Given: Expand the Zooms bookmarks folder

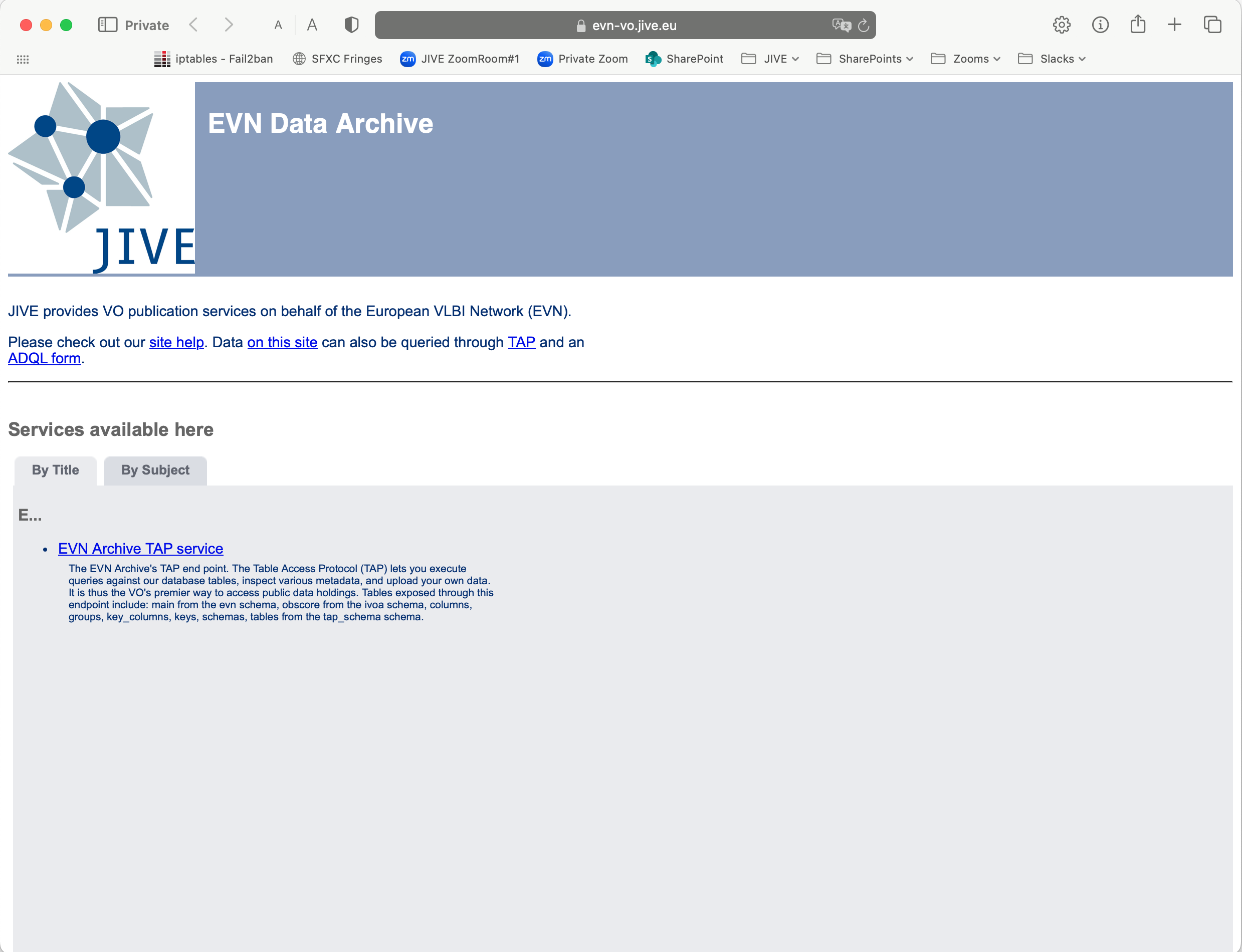Looking at the screenshot, I should 965,59.
